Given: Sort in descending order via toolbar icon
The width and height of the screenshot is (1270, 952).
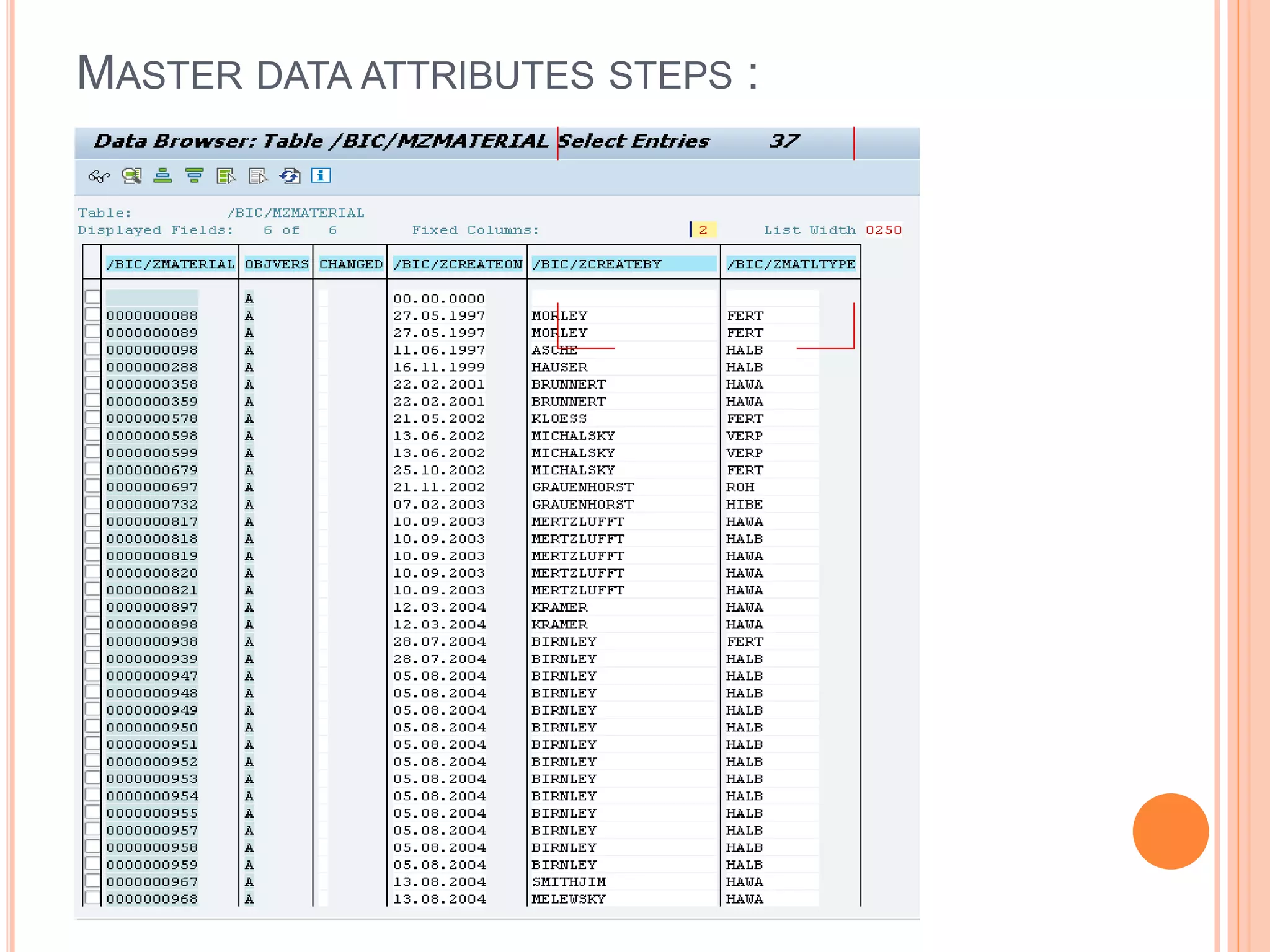Looking at the screenshot, I should click(194, 176).
